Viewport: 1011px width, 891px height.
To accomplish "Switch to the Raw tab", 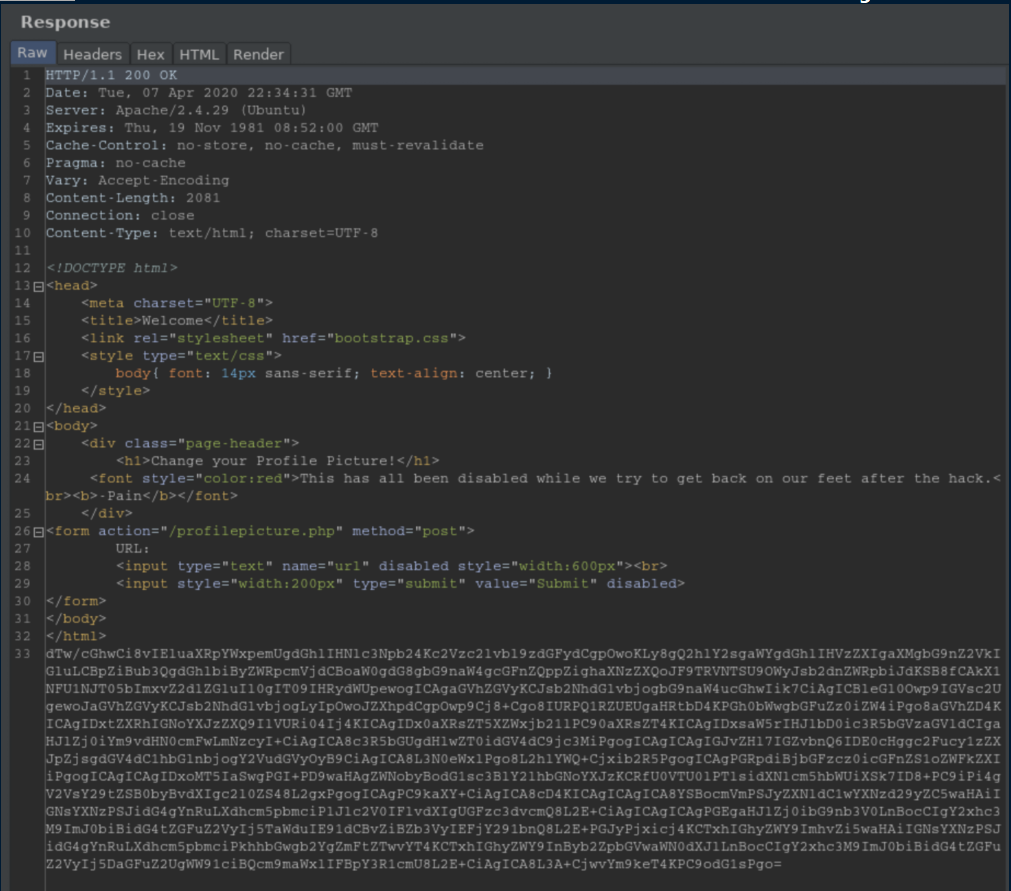I will point(32,54).
